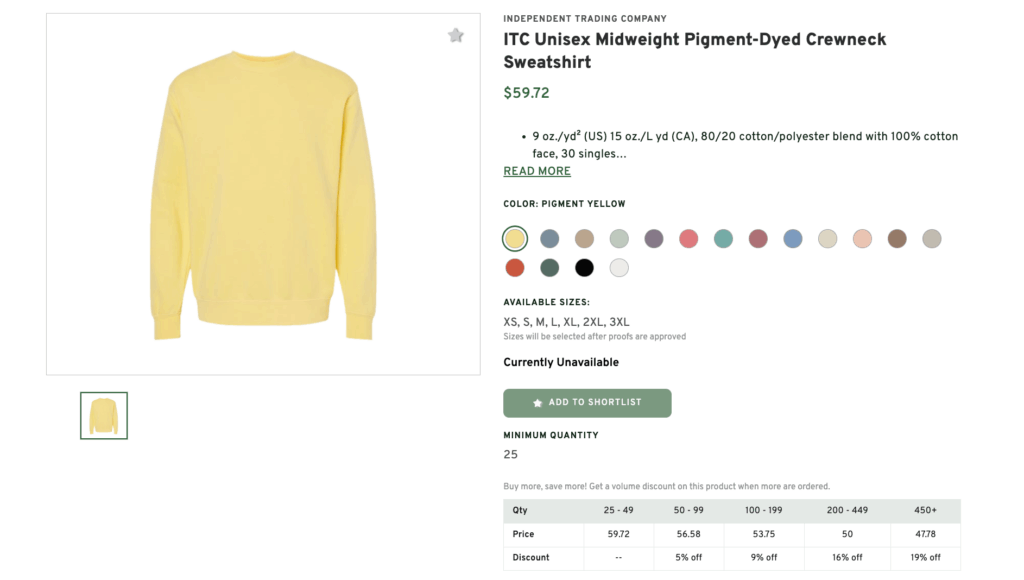Select the tan color swatch
This screenshot has height=580, width=1024.
[584, 238]
